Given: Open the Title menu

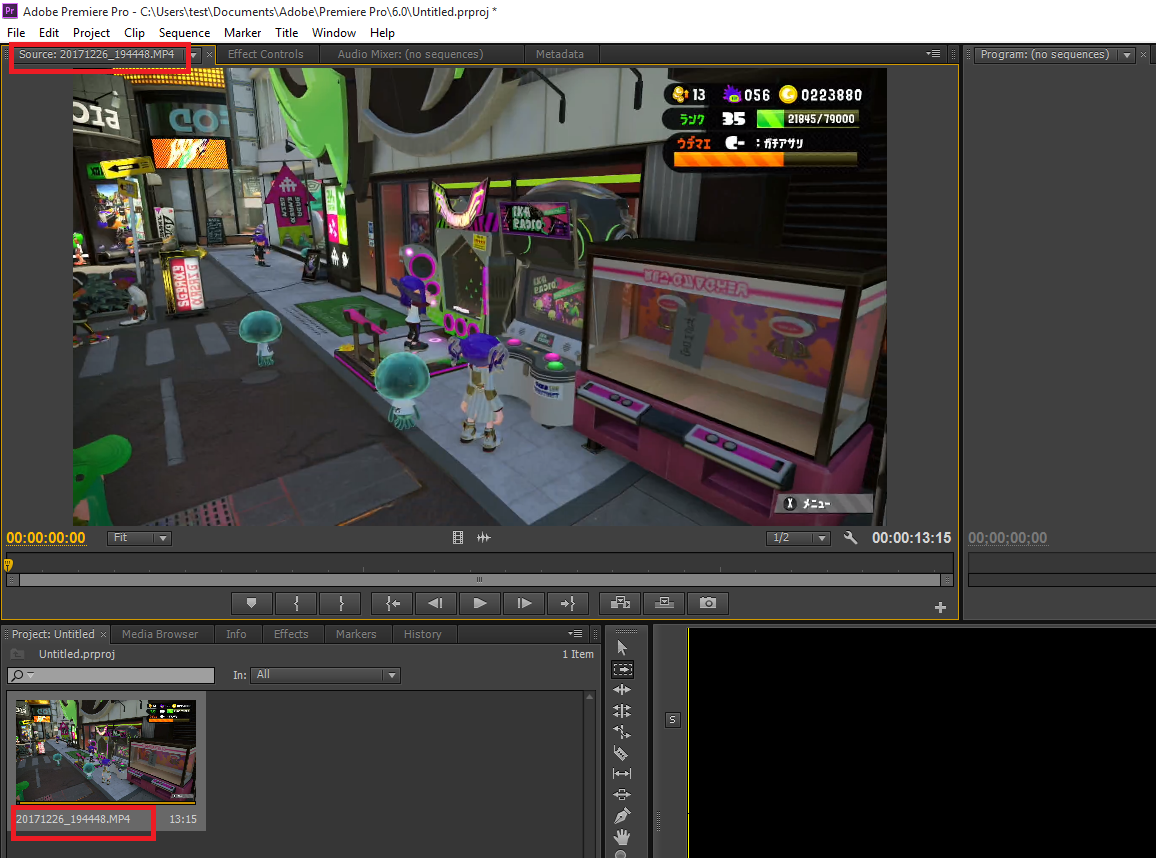Looking at the screenshot, I should (286, 33).
